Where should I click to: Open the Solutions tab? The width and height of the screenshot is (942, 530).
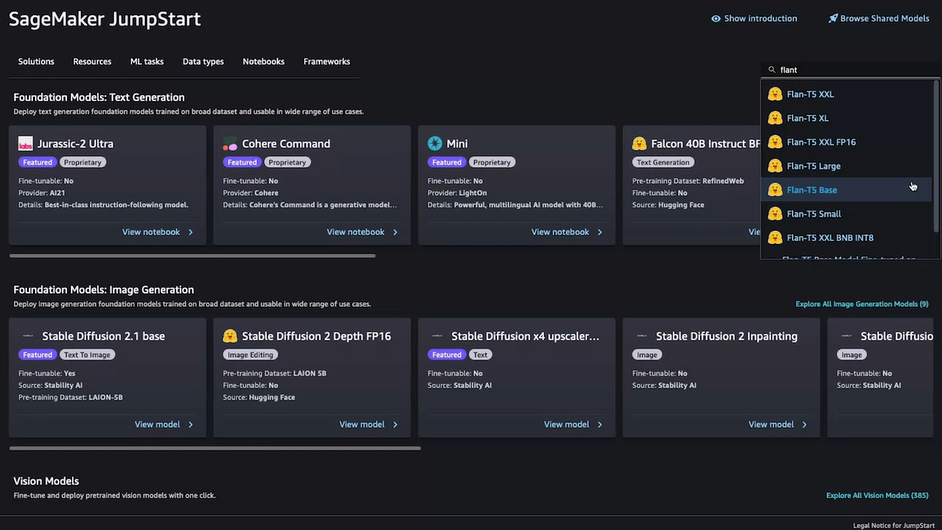[x=36, y=61]
